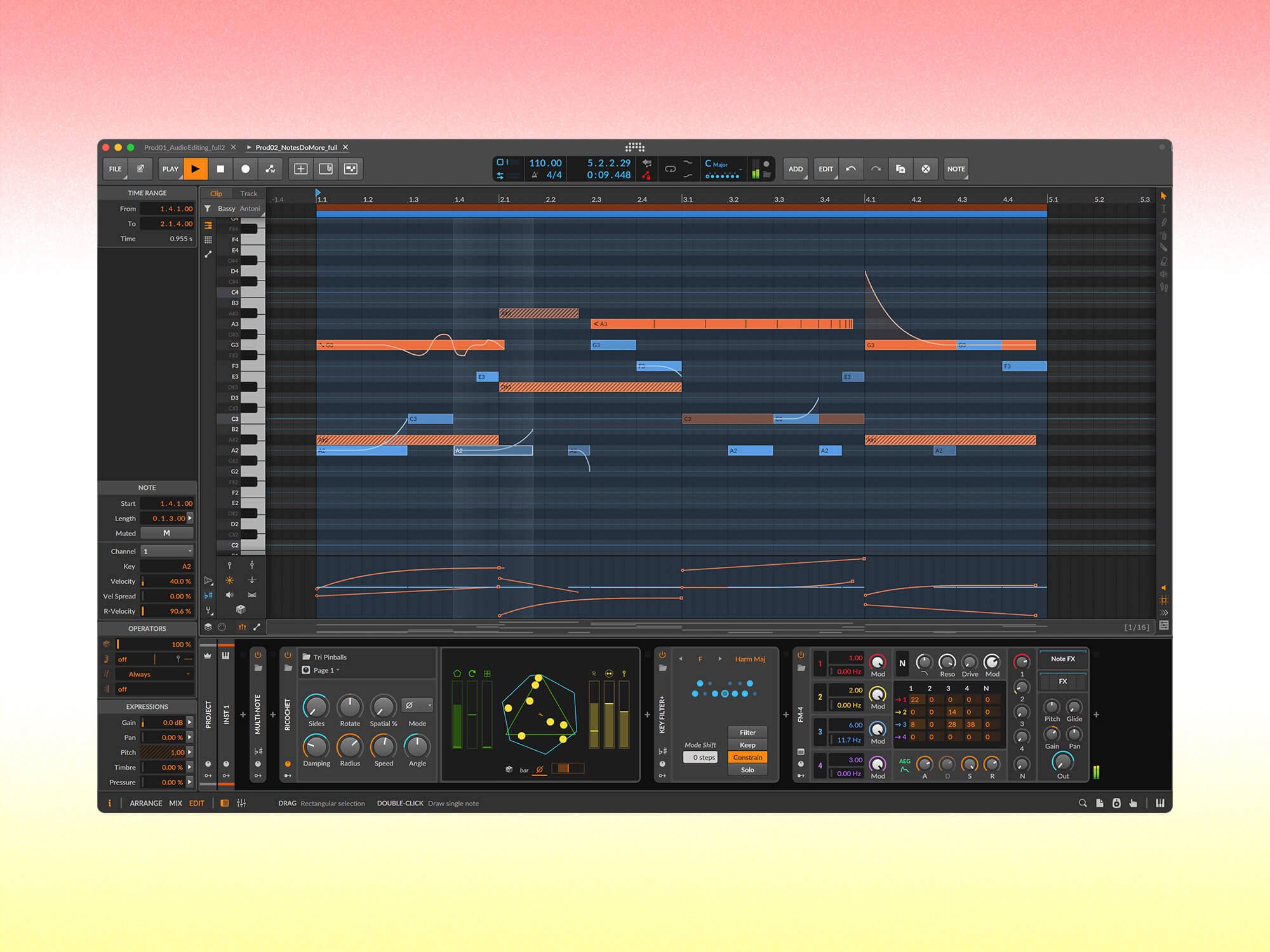Click the Velocity slider in the Note panel

167,581
